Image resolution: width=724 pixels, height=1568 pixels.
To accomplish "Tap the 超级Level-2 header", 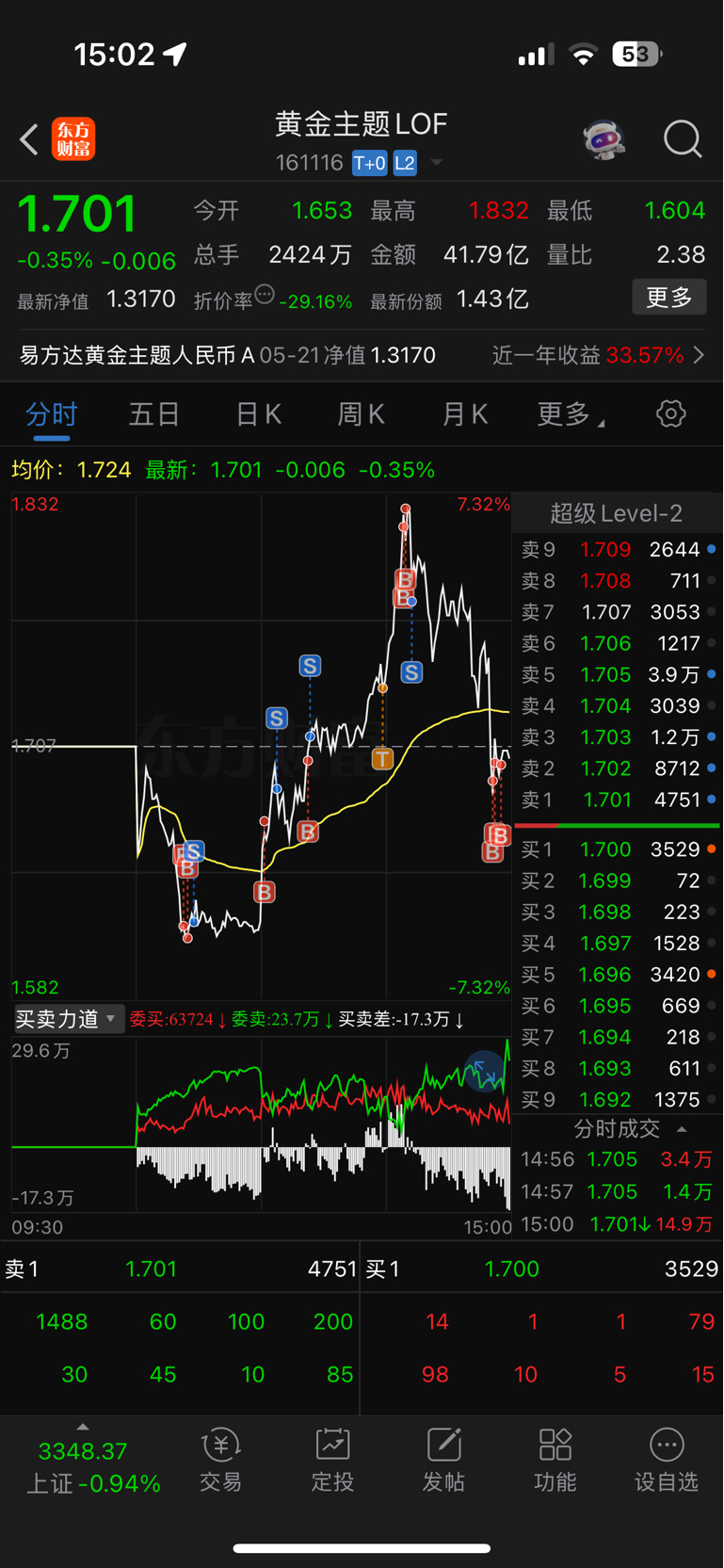I will (617, 513).
